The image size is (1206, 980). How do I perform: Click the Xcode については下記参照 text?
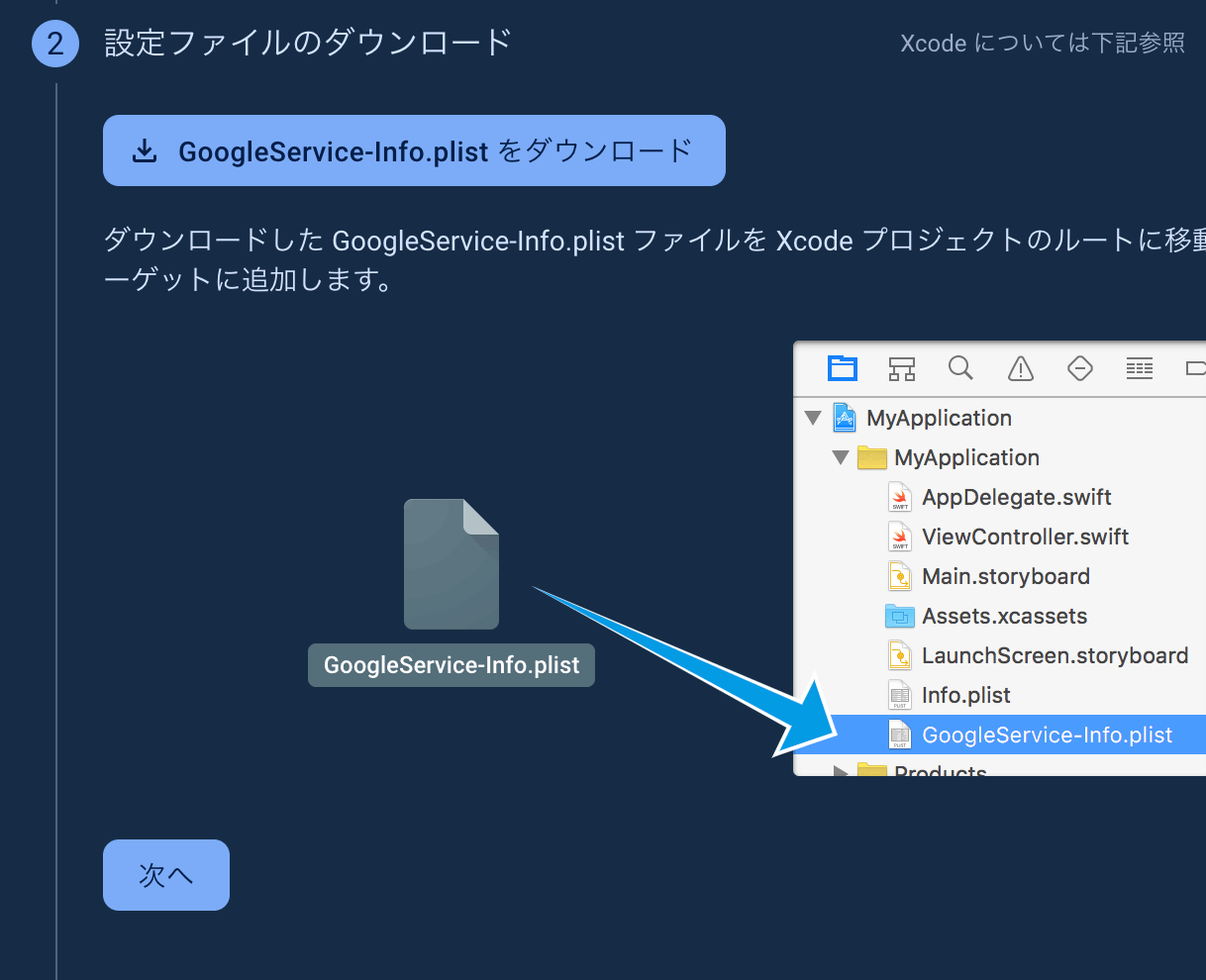pyautogui.click(x=1043, y=44)
